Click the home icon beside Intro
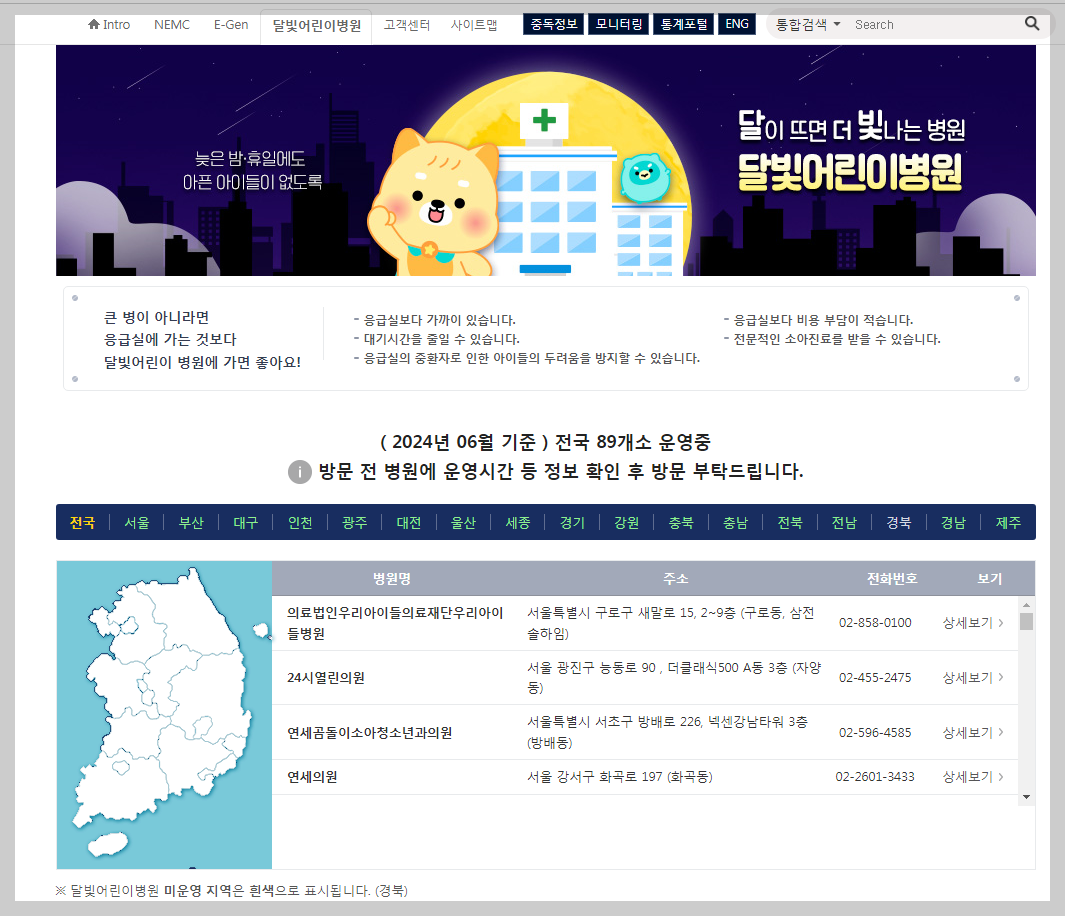Screen dimensions: 1065x916 pos(94,24)
